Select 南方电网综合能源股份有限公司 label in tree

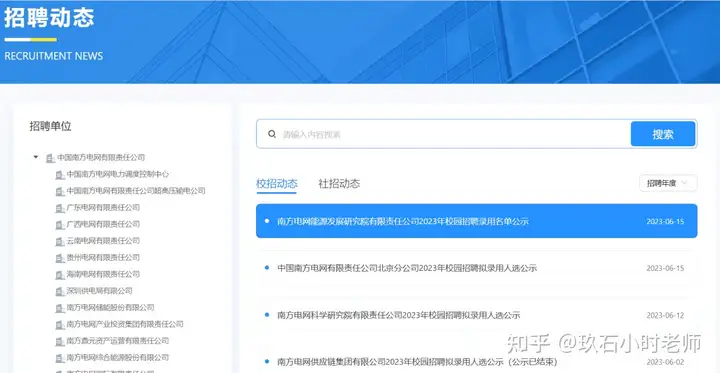point(118,357)
